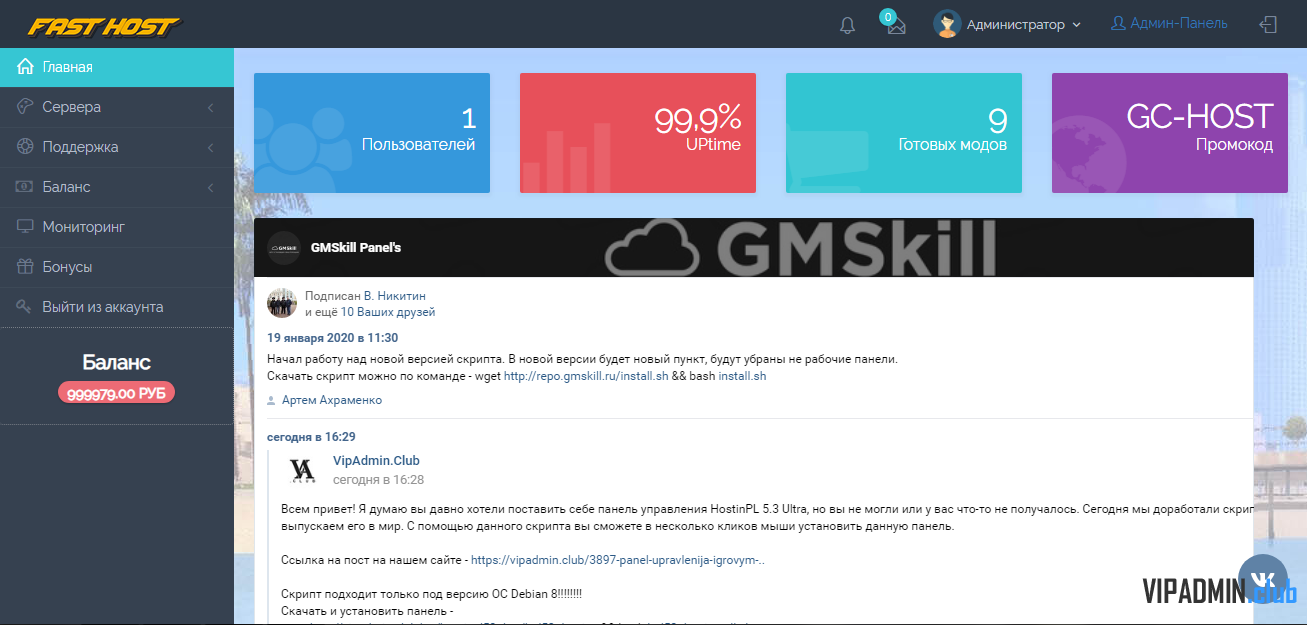Viewport: 1307px width, 625px height.
Task: Click the administrator avatar picture
Action: coord(947,24)
